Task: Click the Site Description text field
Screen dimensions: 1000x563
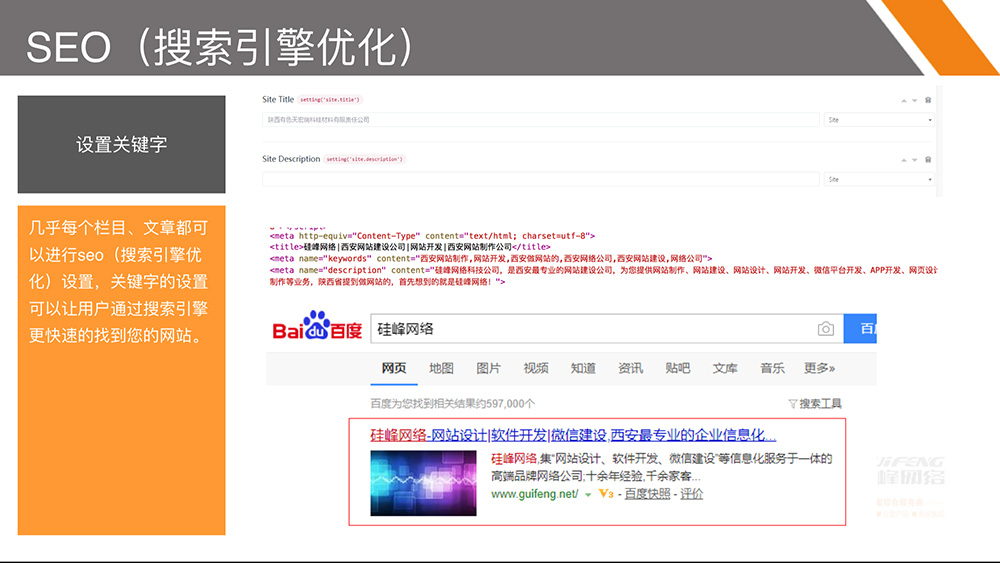Action: pyautogui.click(x=540, y=179)
